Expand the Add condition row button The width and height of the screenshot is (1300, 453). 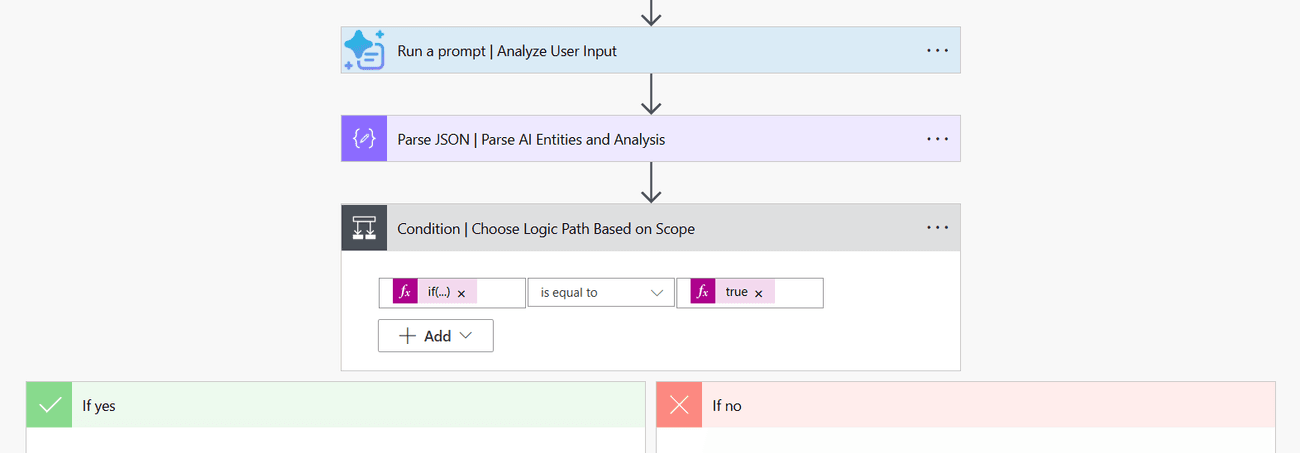[436, 336]
